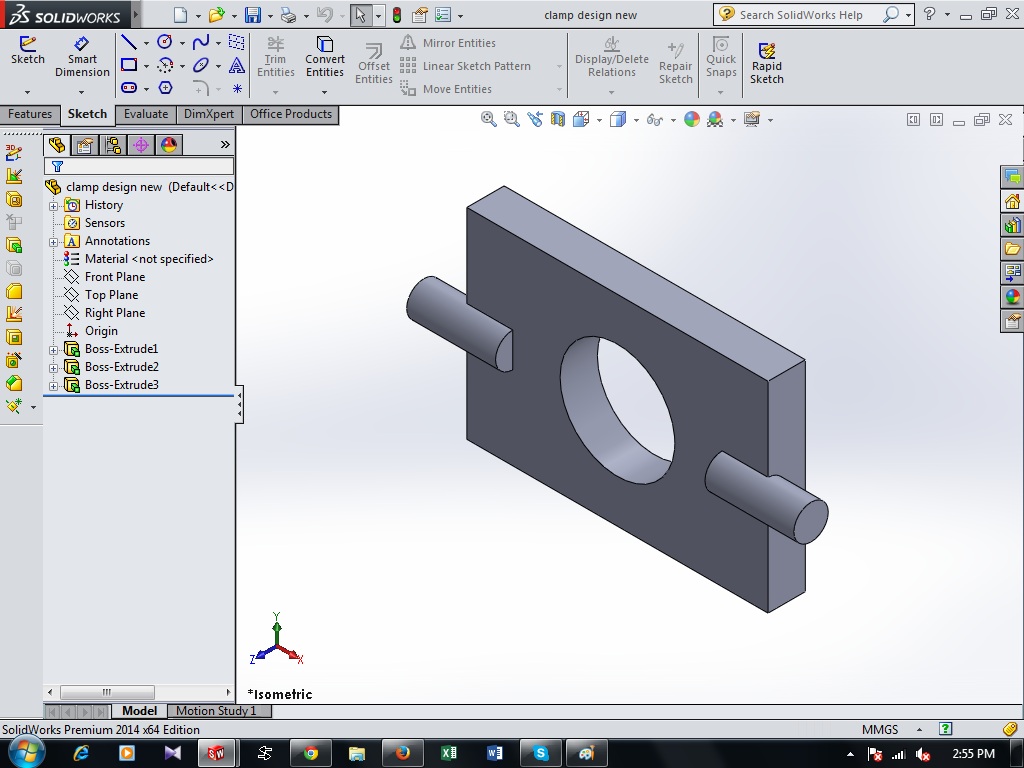Viewport: 1024px width, 768px height.
Task: Switch to the Features tab
Action: click(x=30, y=114)
